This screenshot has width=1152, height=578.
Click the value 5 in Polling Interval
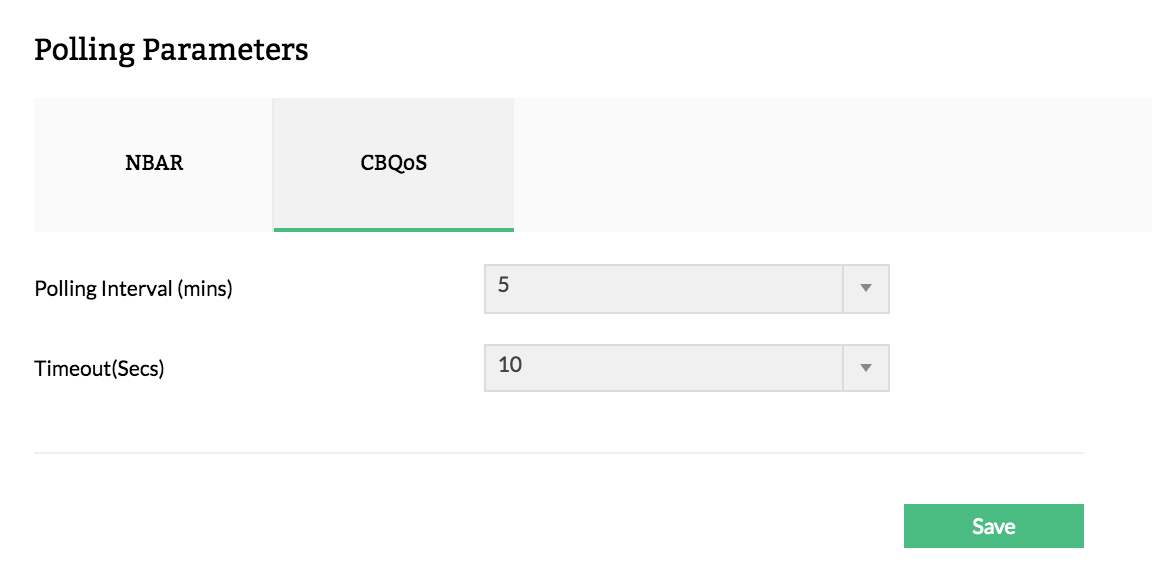click(x=504, y=285)
